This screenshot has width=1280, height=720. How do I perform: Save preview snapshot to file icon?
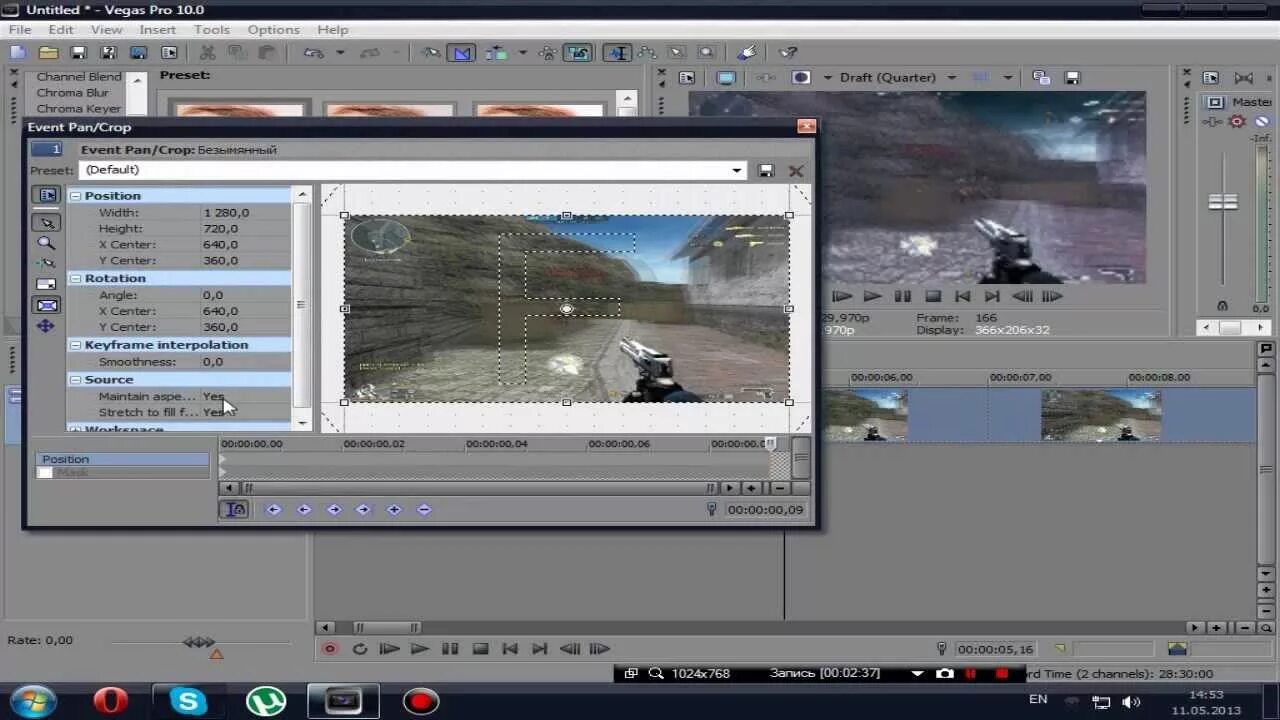pos(1072,78)
